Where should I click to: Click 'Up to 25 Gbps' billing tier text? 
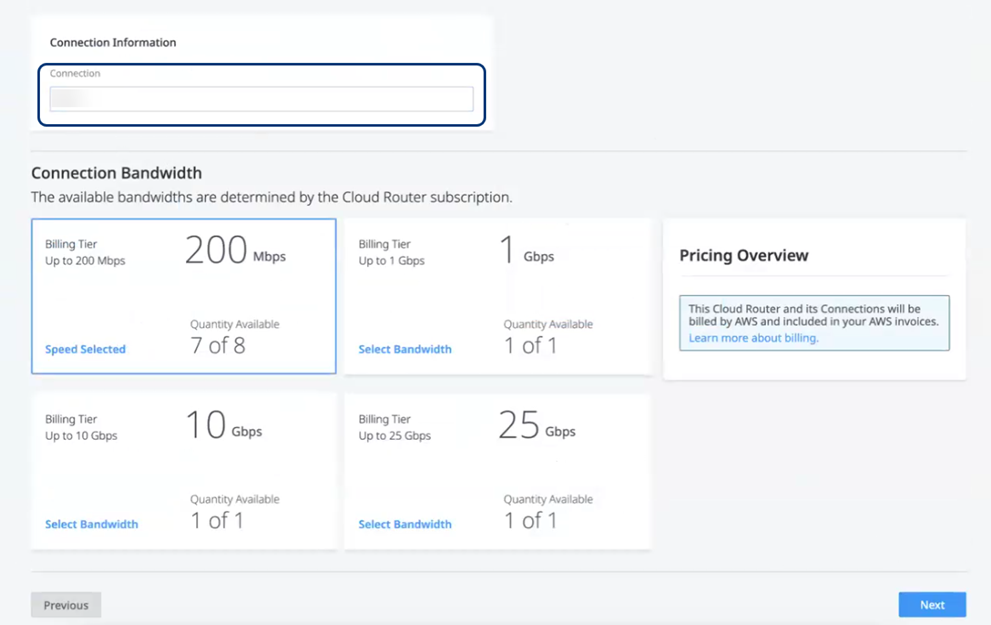click(x=394, y=435)
